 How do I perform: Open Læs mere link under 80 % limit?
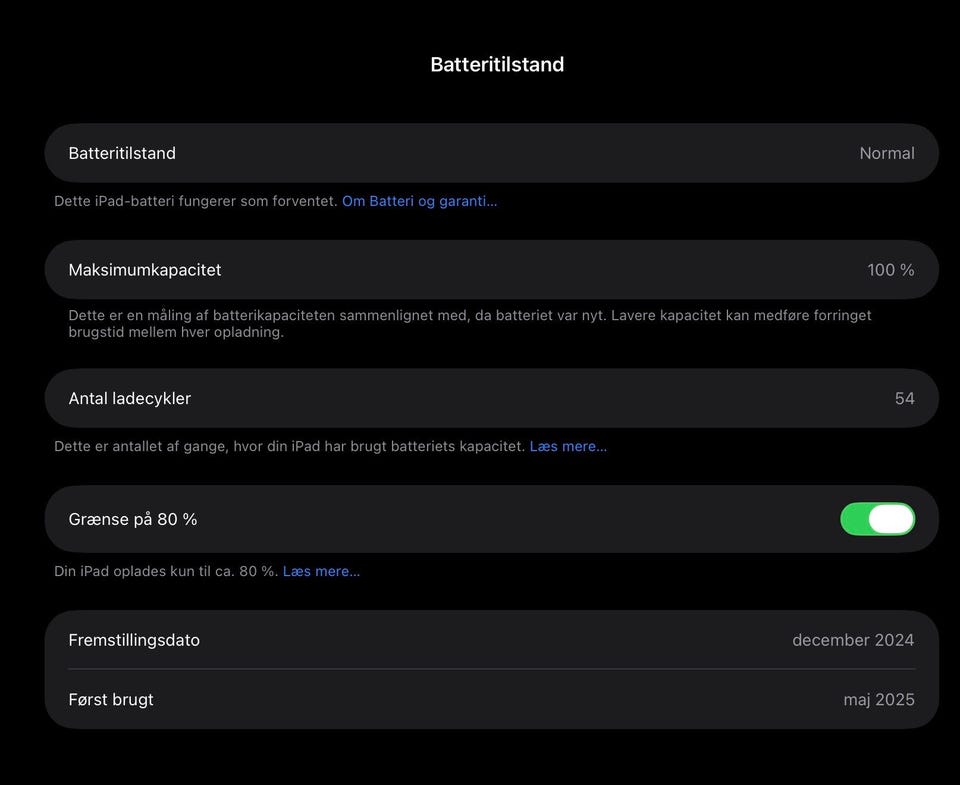click(321, 571)
